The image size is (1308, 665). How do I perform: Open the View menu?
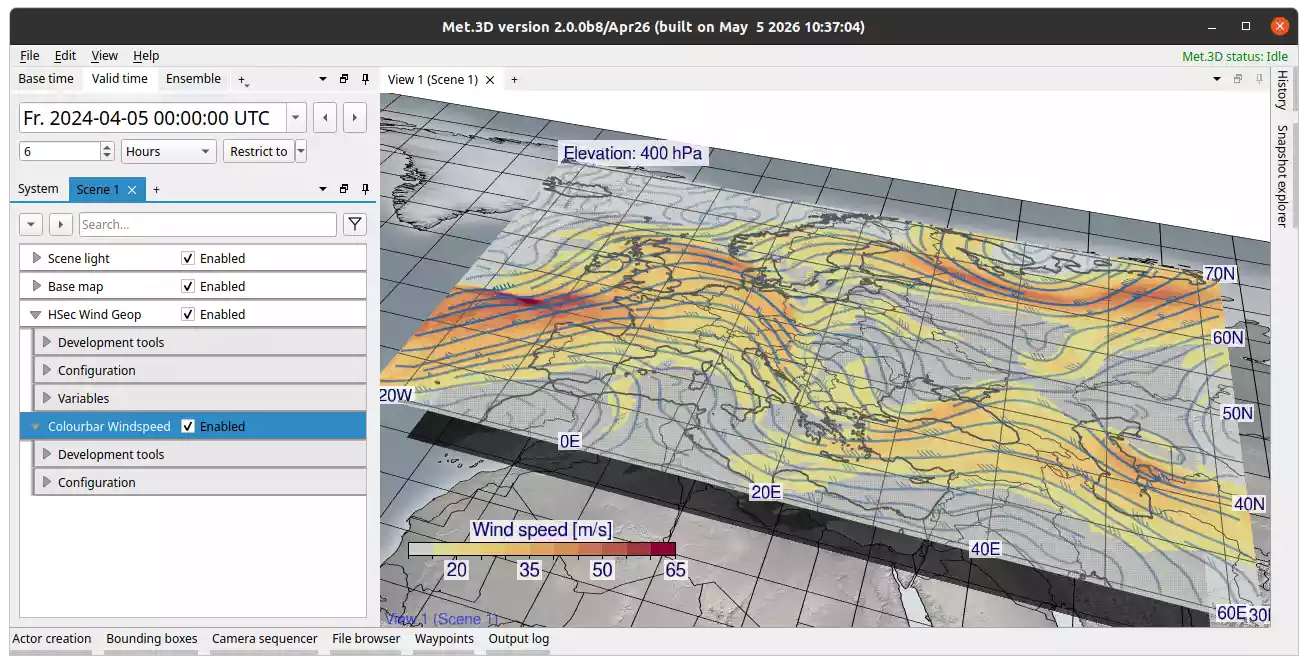pyautogui.click(x=104, y=56)
